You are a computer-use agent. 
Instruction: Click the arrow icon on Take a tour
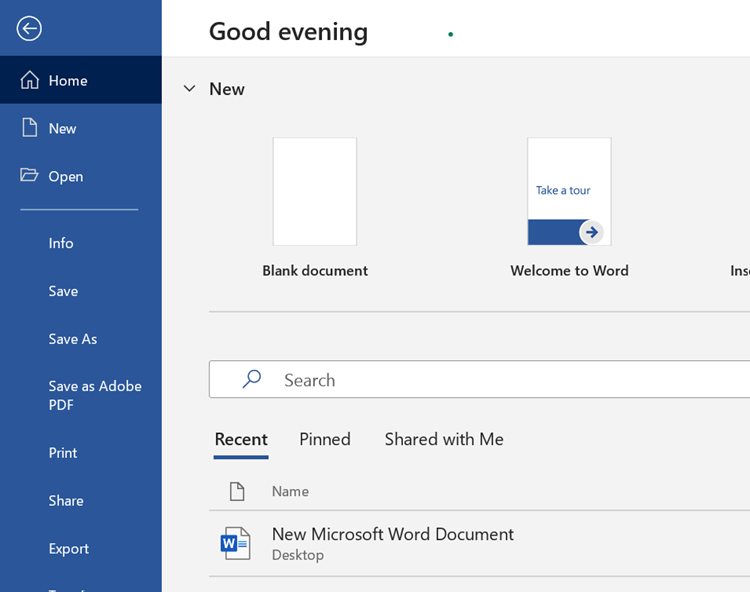[x=591, y=232]
